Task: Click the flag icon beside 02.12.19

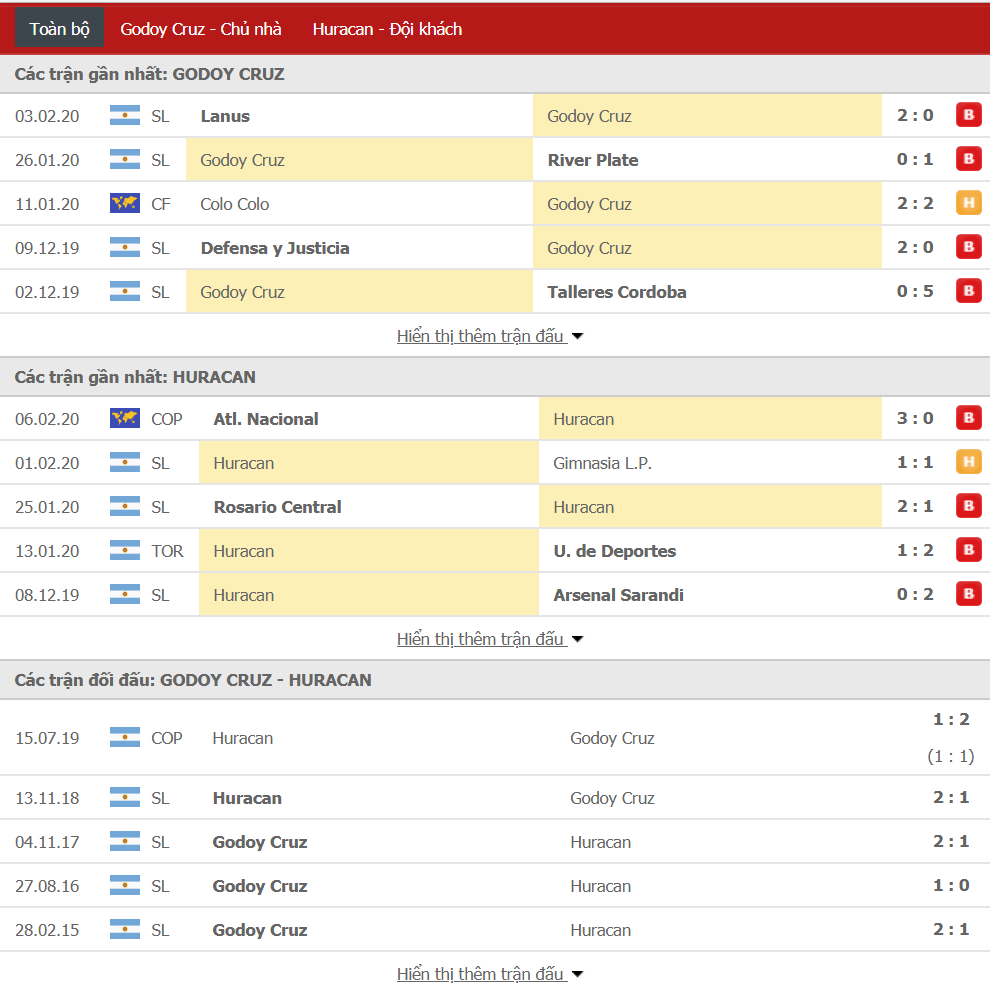Action: (x=125, y=292)
